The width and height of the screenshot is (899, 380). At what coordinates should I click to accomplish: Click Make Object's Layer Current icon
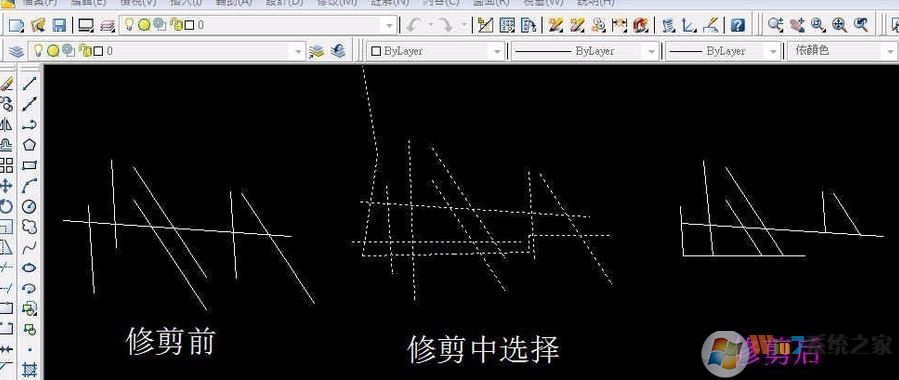[316, 51]
